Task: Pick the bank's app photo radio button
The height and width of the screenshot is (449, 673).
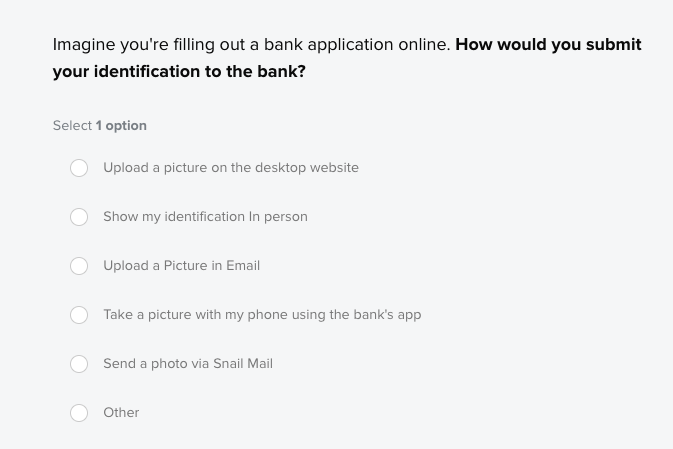Action: (79, 315)
